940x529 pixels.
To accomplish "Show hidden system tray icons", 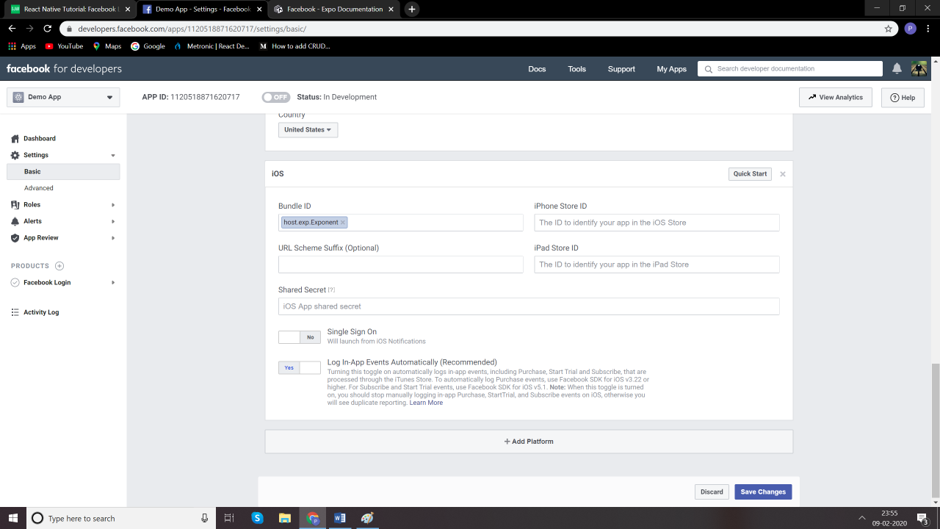I will click(x=861, y=518).
